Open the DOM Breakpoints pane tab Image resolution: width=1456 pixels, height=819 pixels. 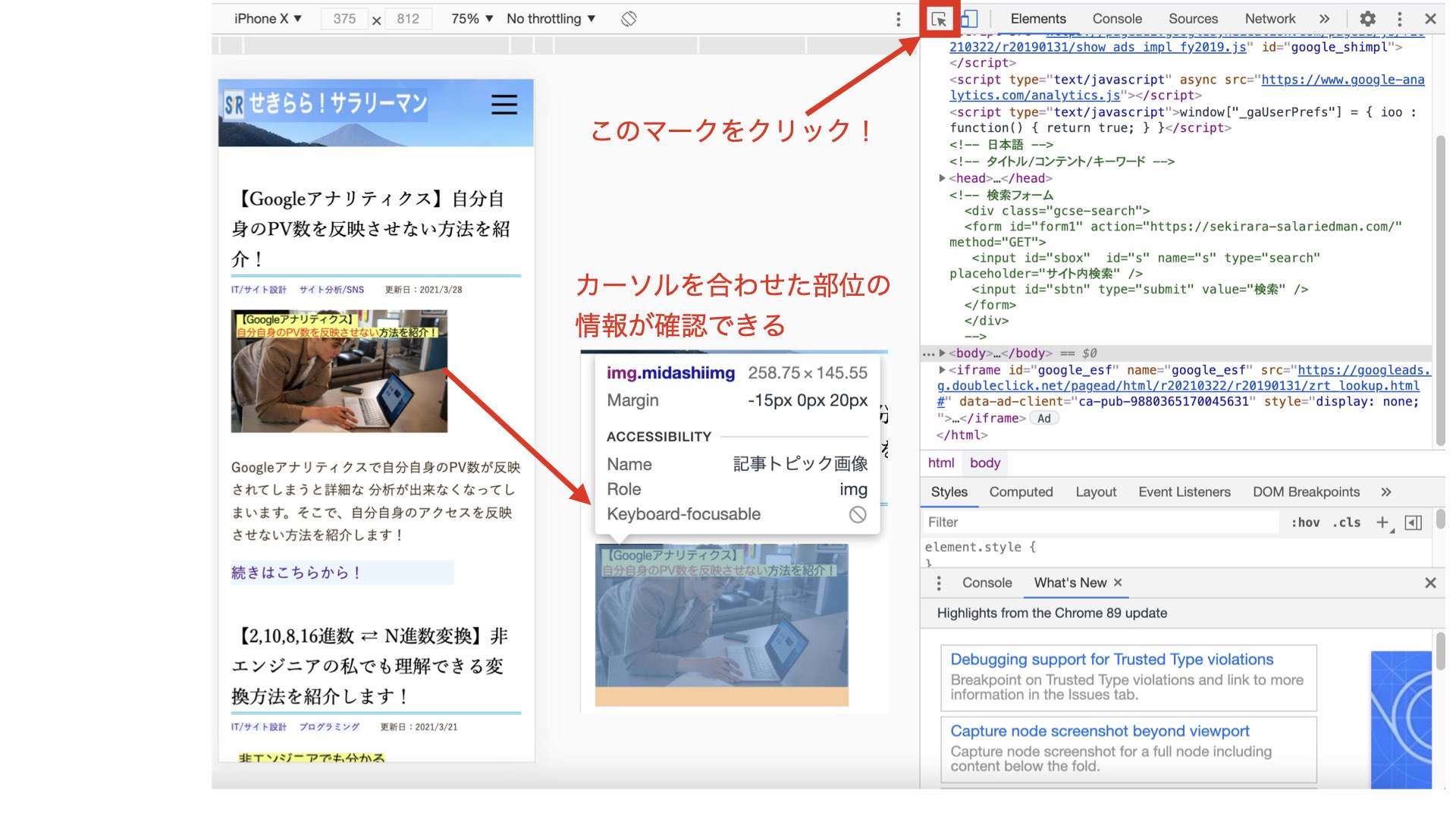(1306, 492)
